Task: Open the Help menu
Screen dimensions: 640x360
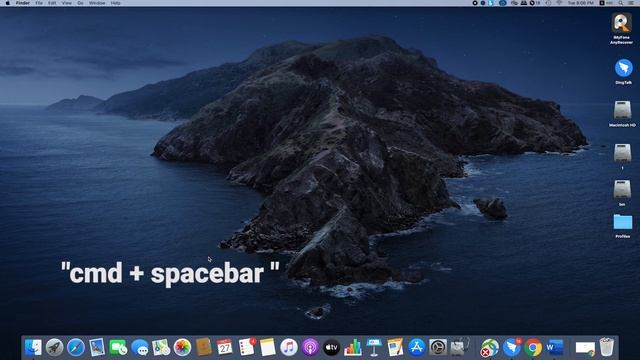Action: point(116,3)
